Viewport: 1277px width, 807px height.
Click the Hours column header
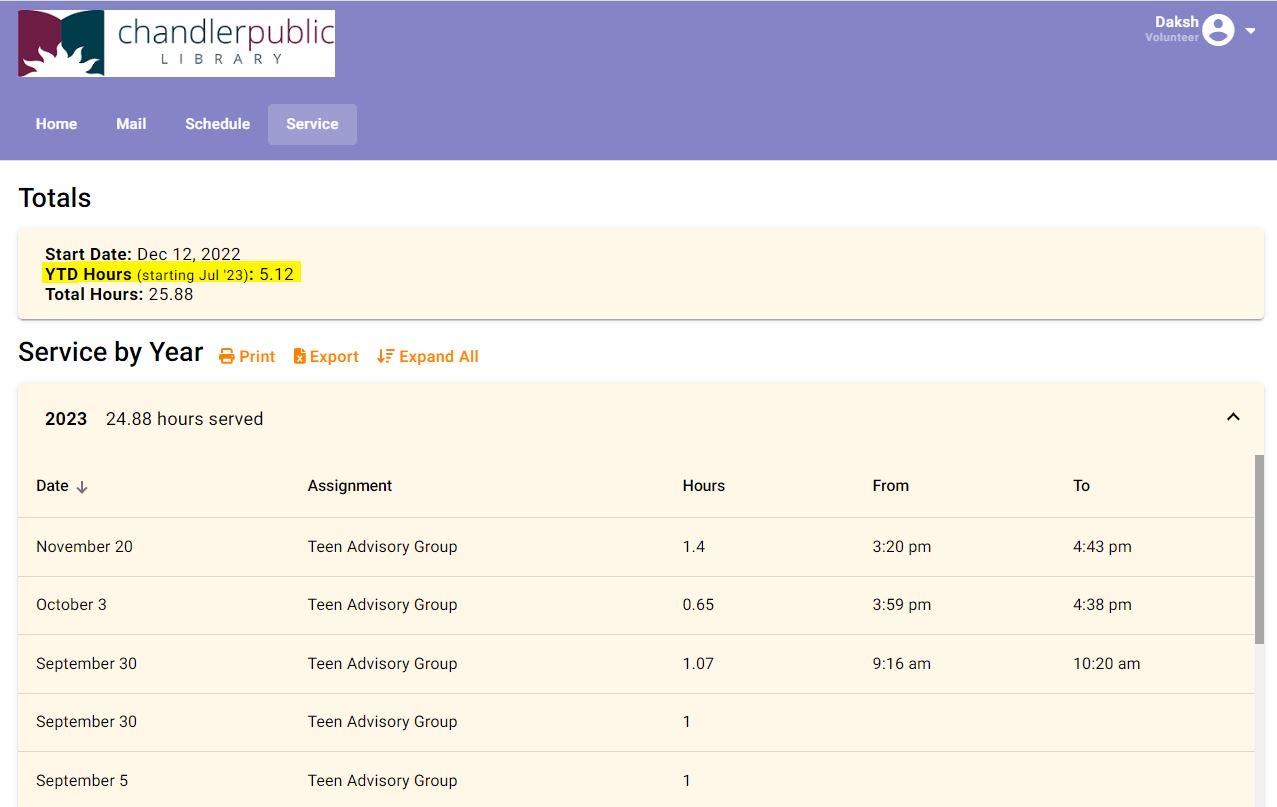point(704,486)
